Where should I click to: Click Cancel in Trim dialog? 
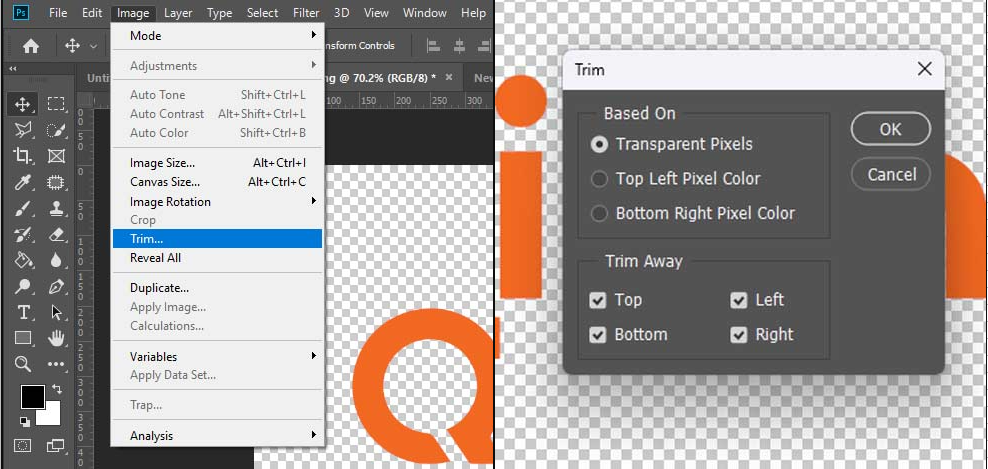890,175
